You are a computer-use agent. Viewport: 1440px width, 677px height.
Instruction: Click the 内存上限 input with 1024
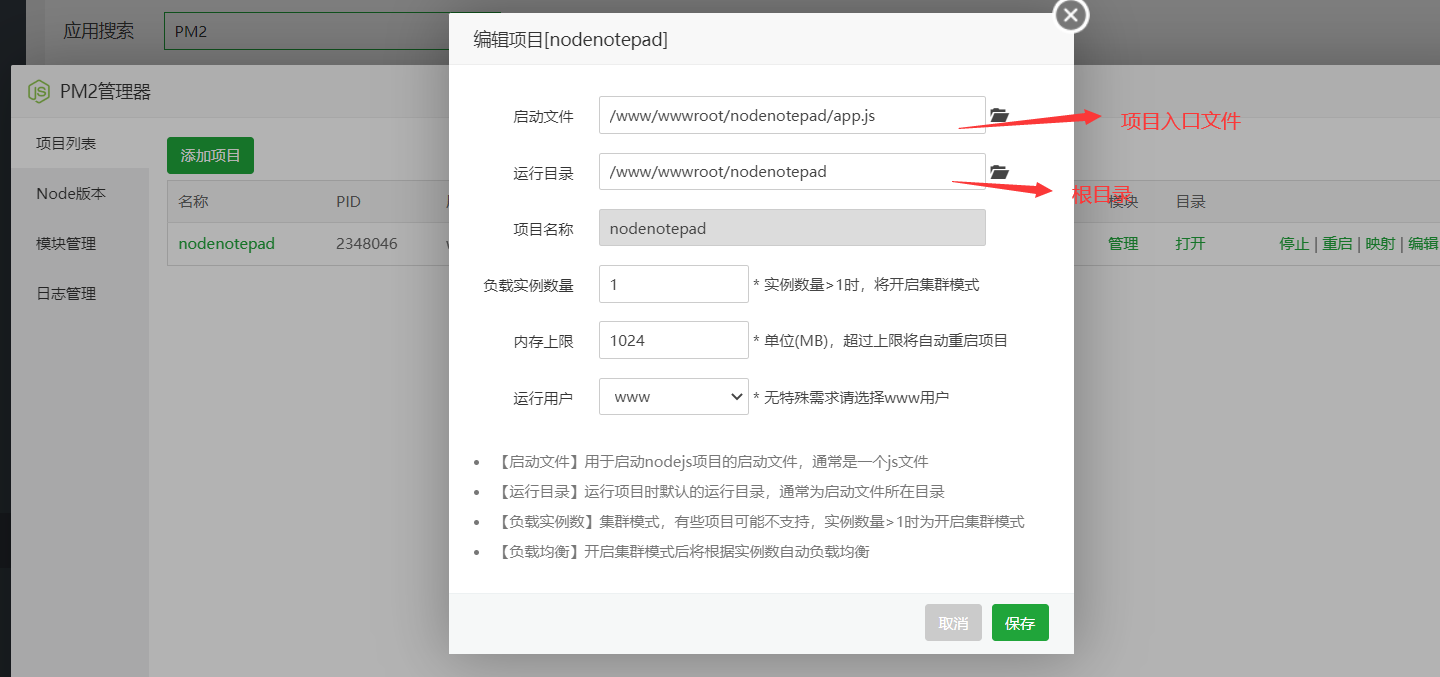pos(673,340)
